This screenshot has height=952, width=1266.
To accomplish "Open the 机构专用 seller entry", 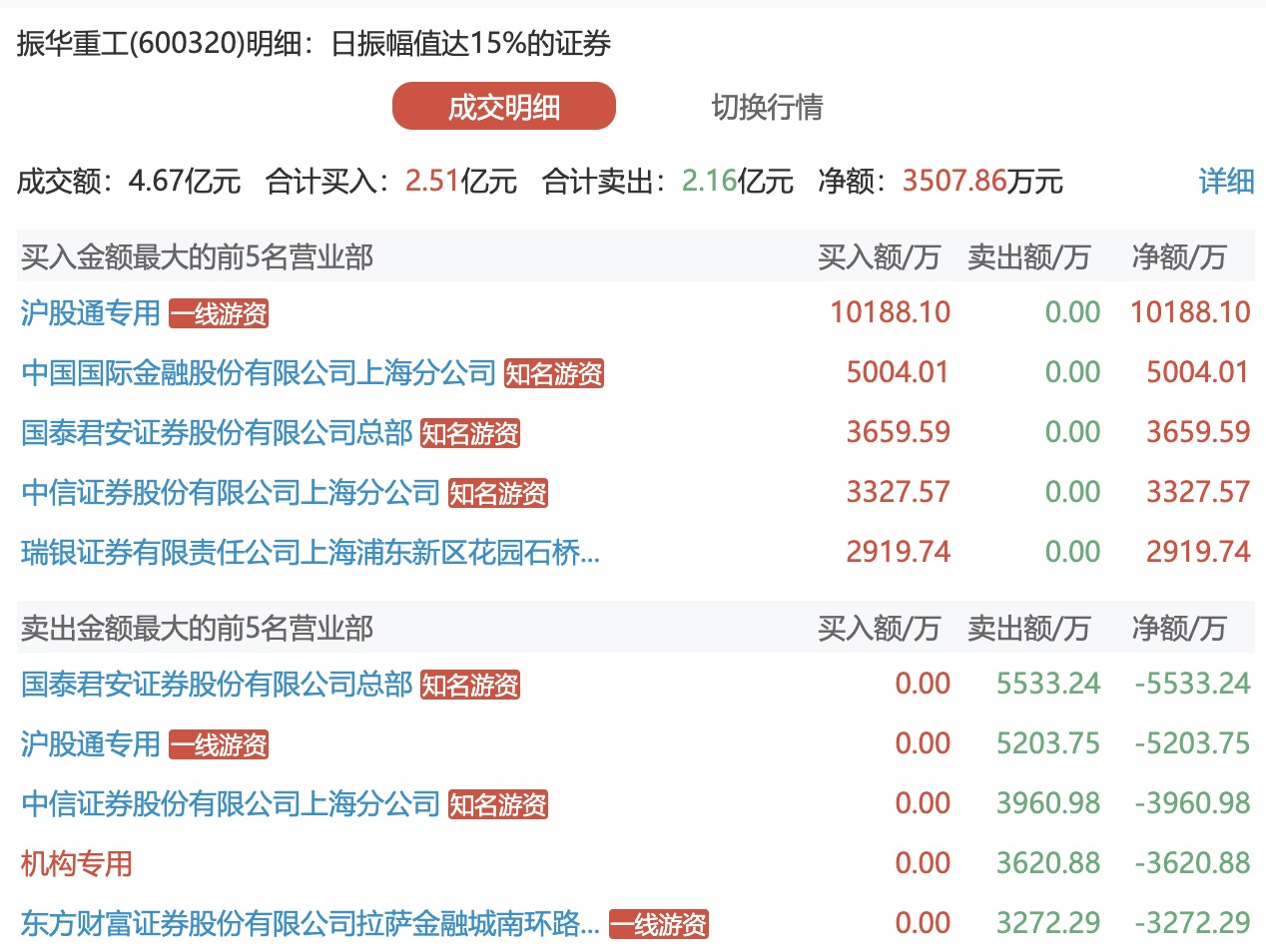I will coord(77,864).
